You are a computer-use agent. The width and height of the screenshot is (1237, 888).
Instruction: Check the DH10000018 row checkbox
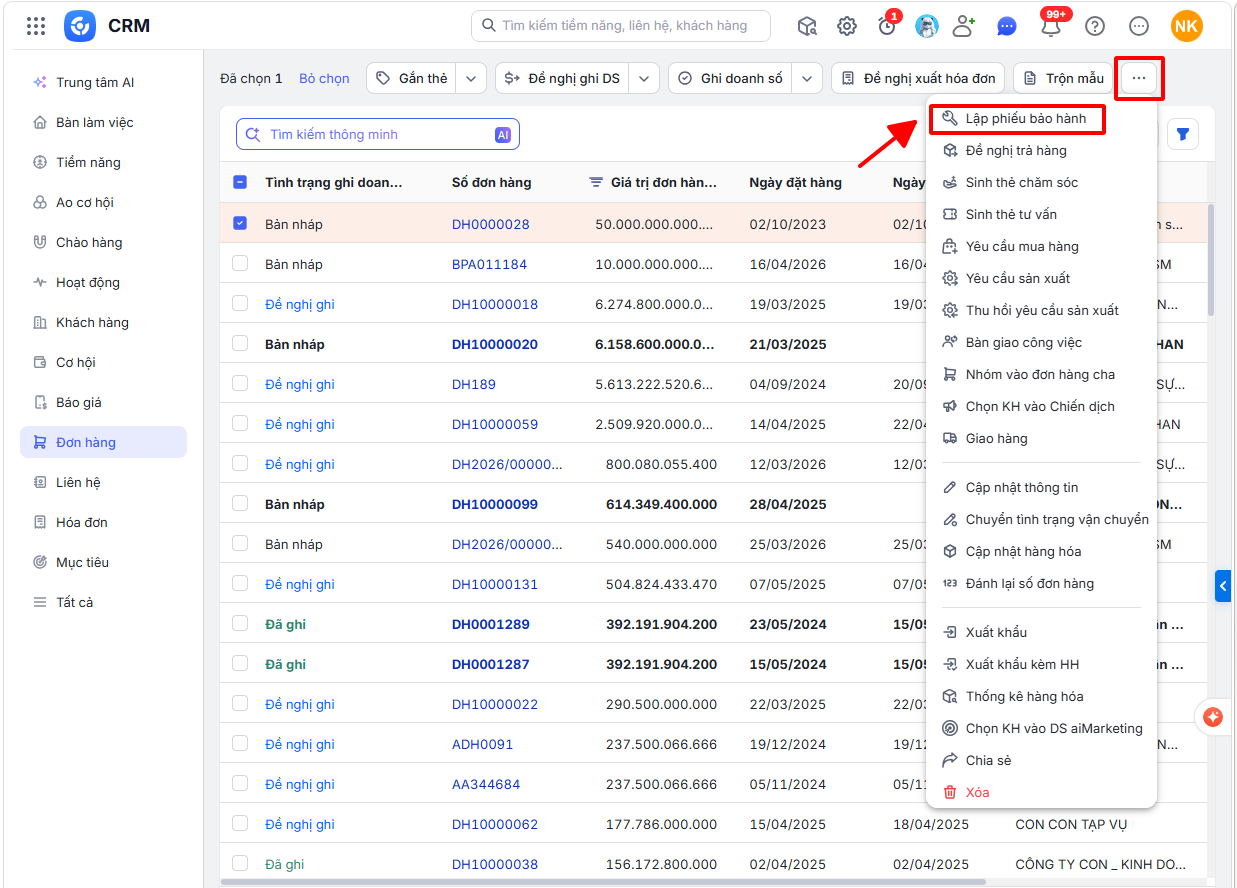click(240, 303)
